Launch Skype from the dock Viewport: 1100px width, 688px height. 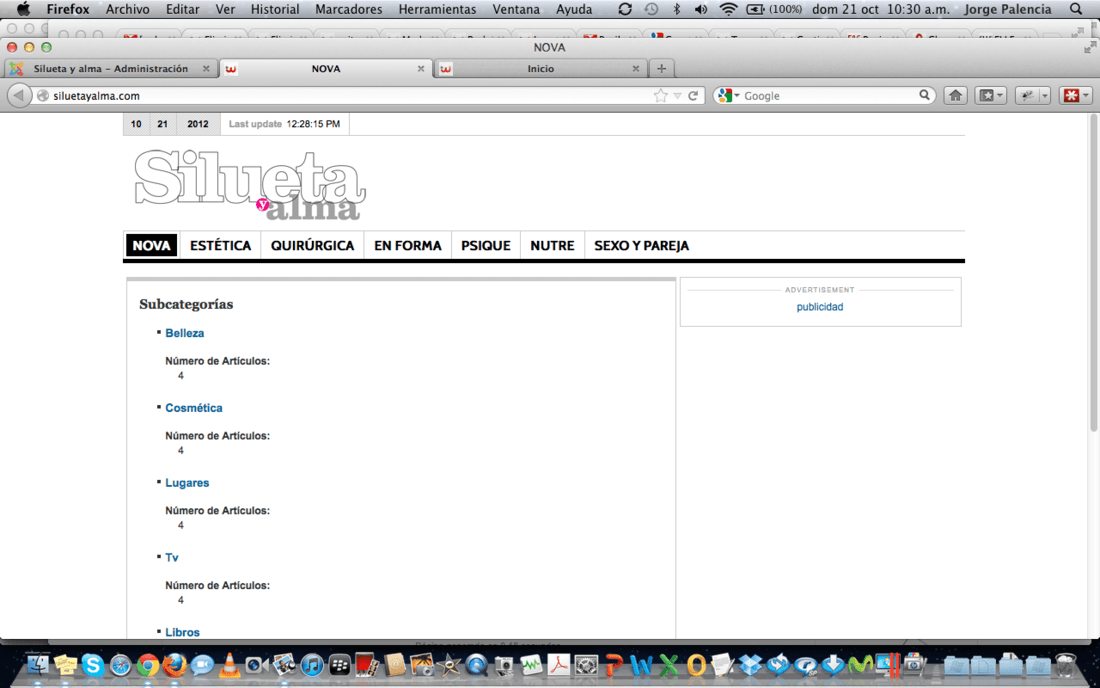tap(93, 663)
